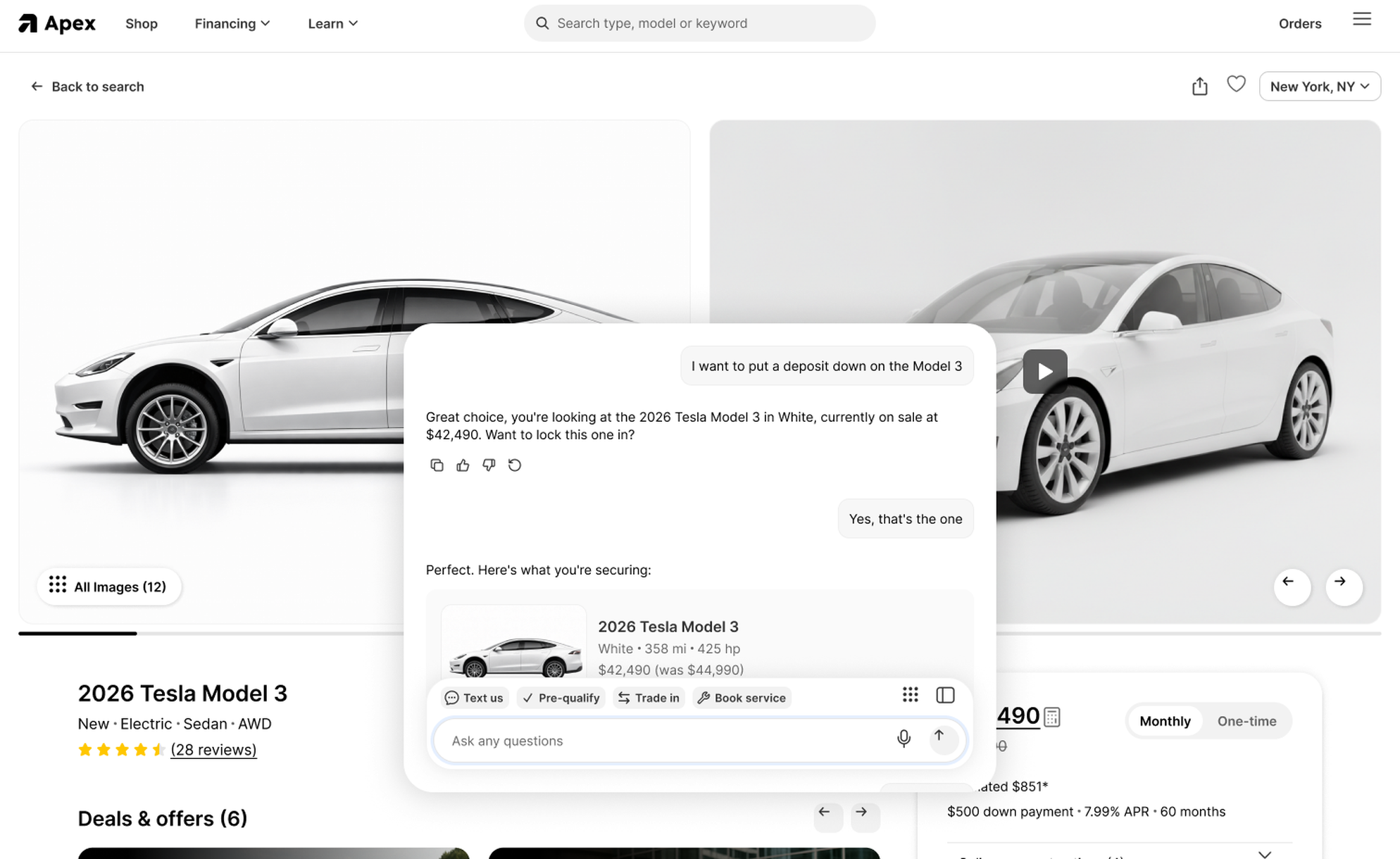Click the White • 358 mi • 425 hp text
Viewport: 1400px width, 859px height.
click(669, 648)
